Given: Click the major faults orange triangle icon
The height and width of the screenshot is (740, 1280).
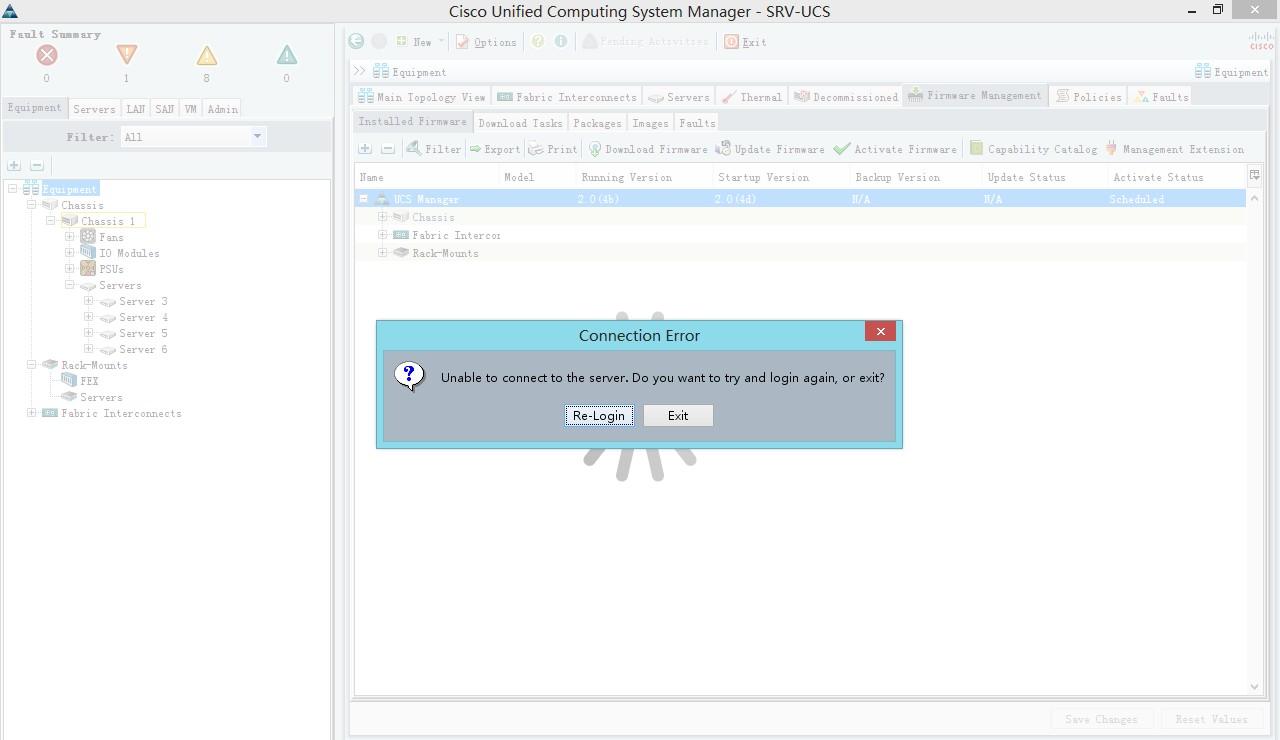Looking at the screenshot, I should coord(126,55).
